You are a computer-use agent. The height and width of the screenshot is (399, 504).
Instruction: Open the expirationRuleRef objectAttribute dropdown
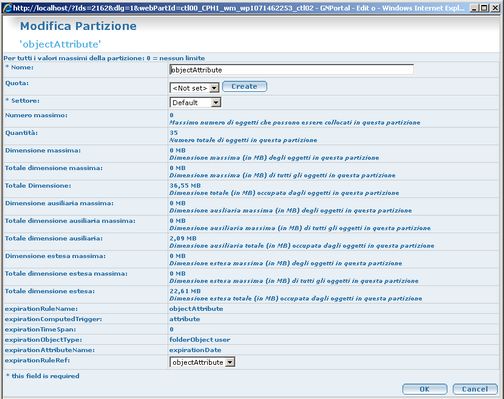202,362
